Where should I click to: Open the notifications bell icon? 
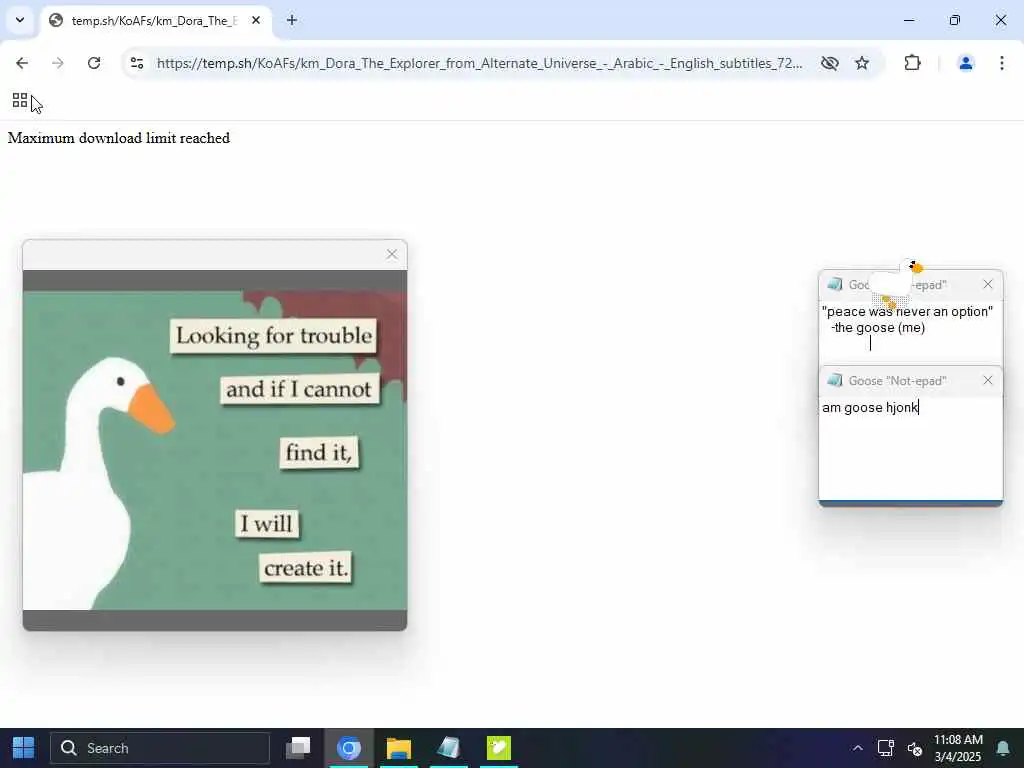(1003, 748)
